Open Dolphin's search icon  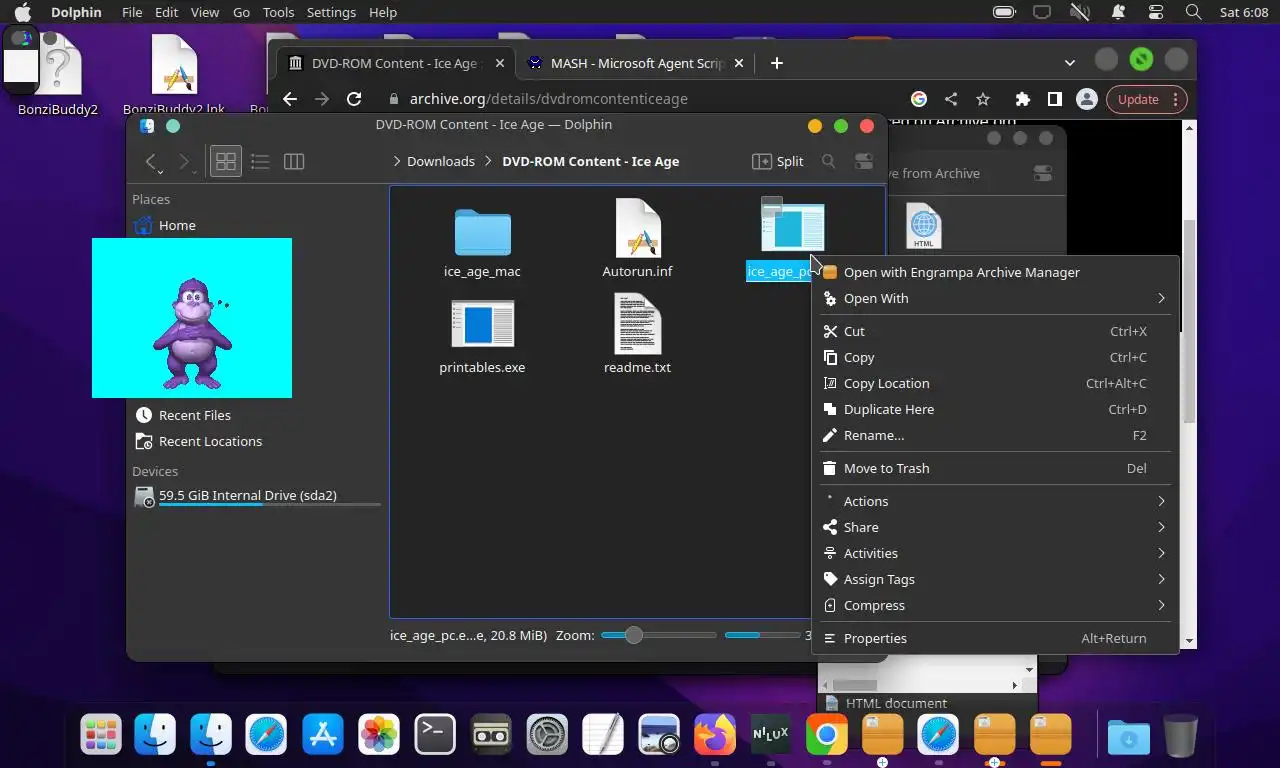point(828,161)
